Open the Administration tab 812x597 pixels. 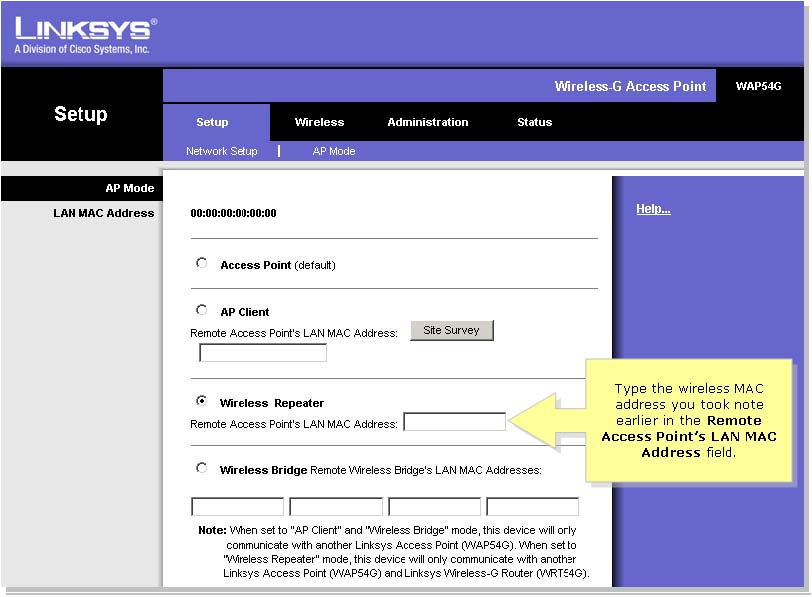427,122
